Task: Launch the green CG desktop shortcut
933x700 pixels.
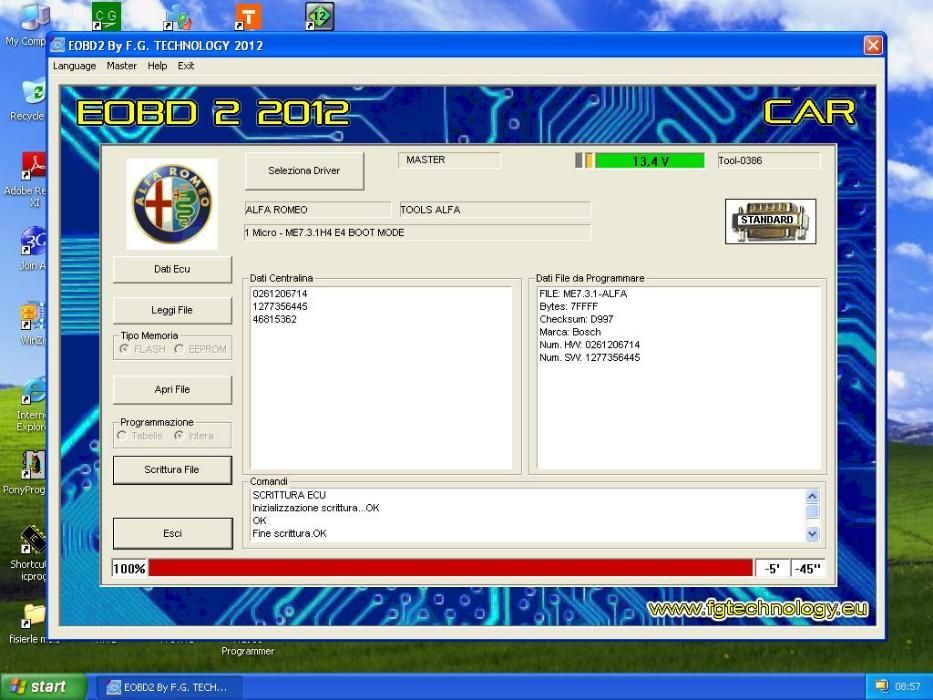Action: (105, 17)
